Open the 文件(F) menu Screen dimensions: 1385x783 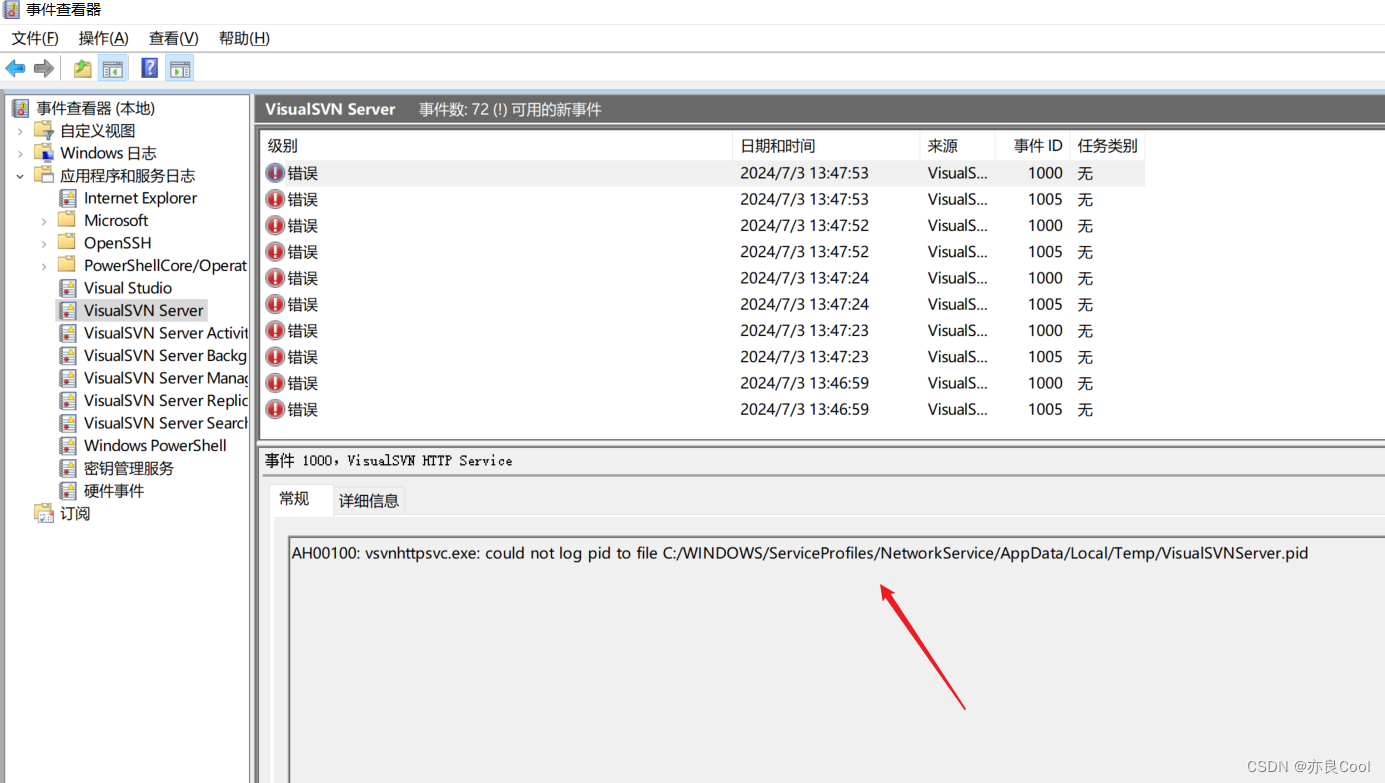35,38
